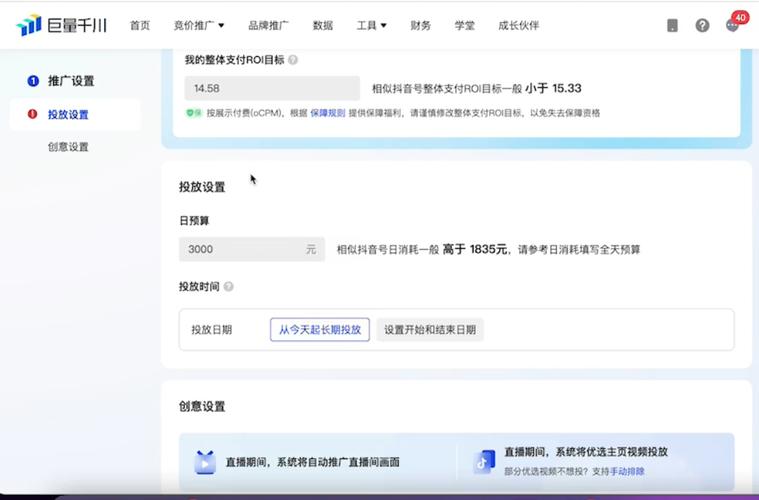Screen dimensions: 759x500
Task: Click the red warning icon beside 投放设置
Action: click(x=32, y=114)
